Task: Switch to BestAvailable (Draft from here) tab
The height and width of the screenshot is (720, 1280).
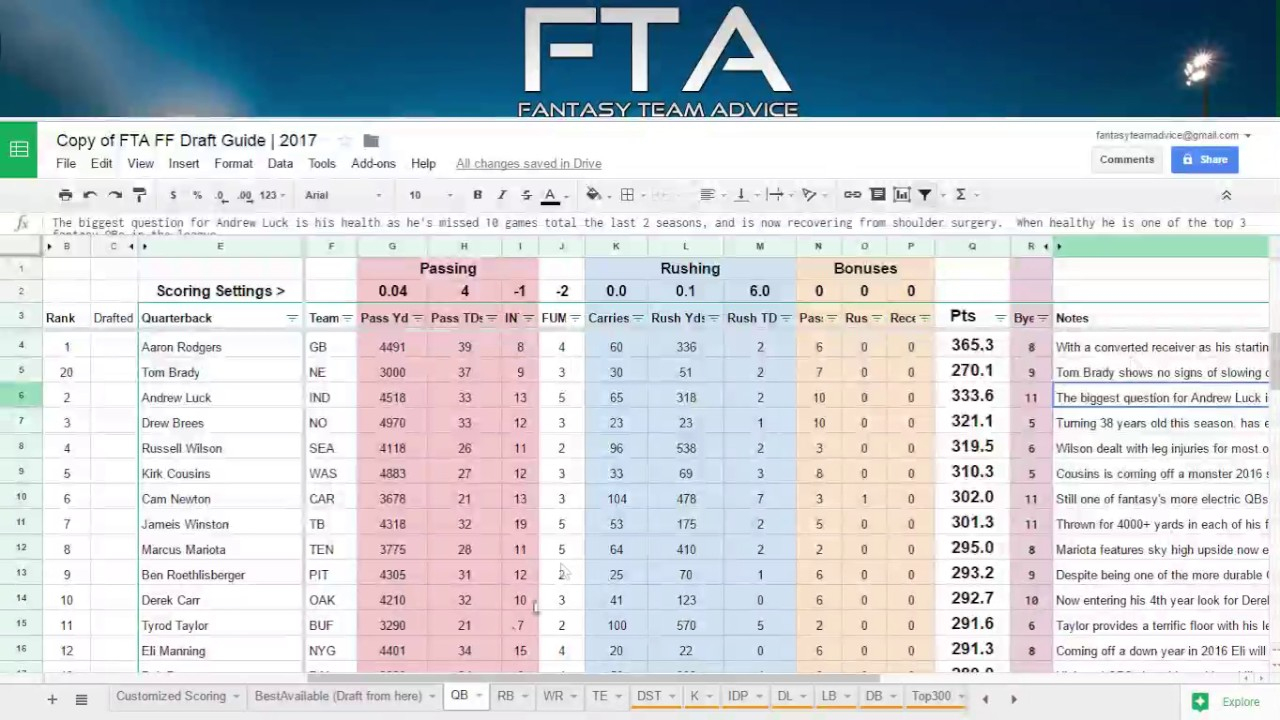Action: tap(345, 696)
